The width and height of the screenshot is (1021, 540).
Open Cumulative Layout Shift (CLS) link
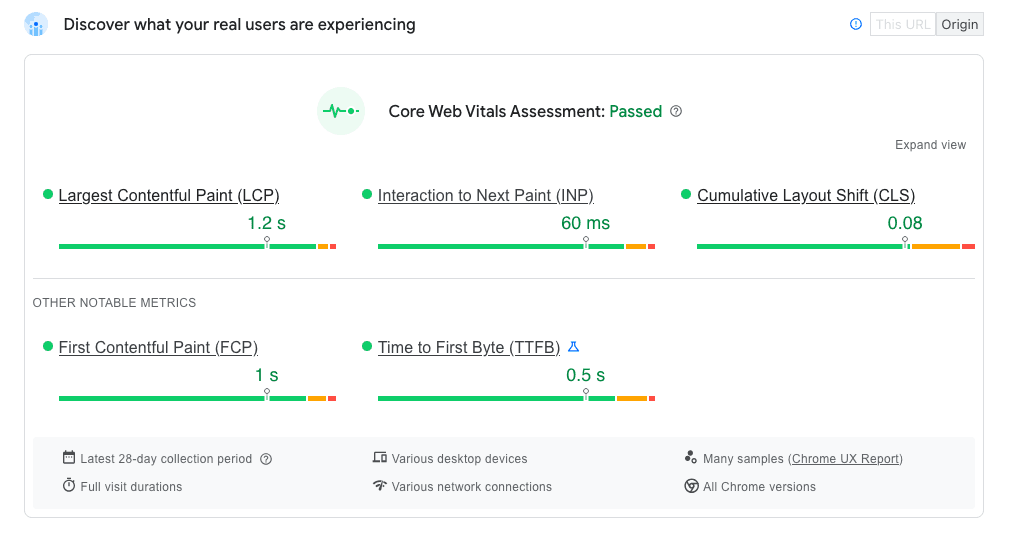tap(806, 195)
